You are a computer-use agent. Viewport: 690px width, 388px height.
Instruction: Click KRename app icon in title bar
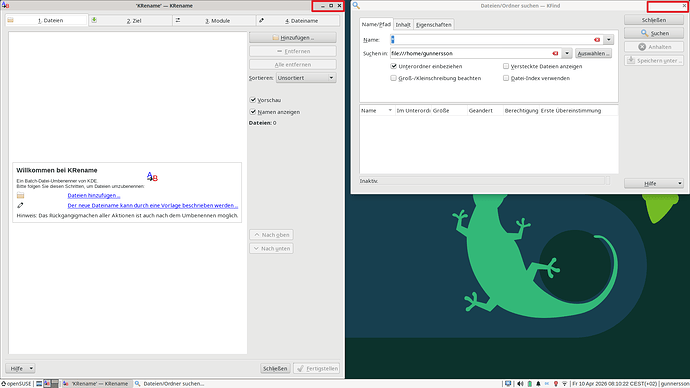pos(5,5)
